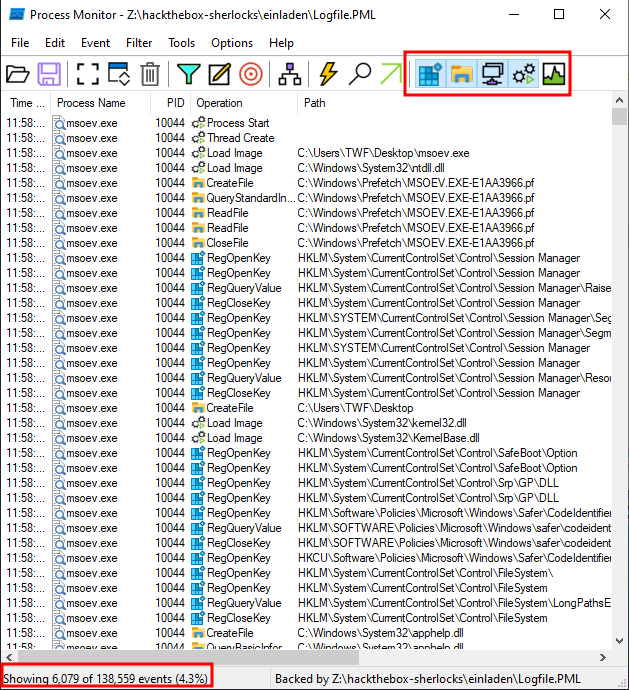The width and height of the screenshot is (629, 690).
Task: Open the Filter dialog via the funnel icon
Action: coord(188,73)
